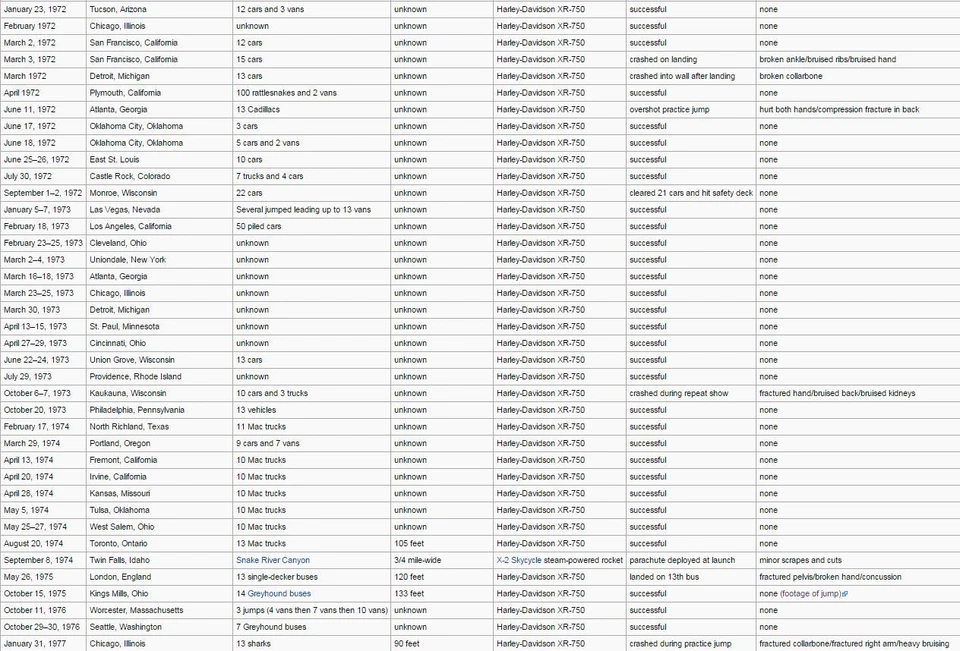Click the '133 feet' distance cell
The width and height of the screenshot is (960, 651).
(442, 593)
